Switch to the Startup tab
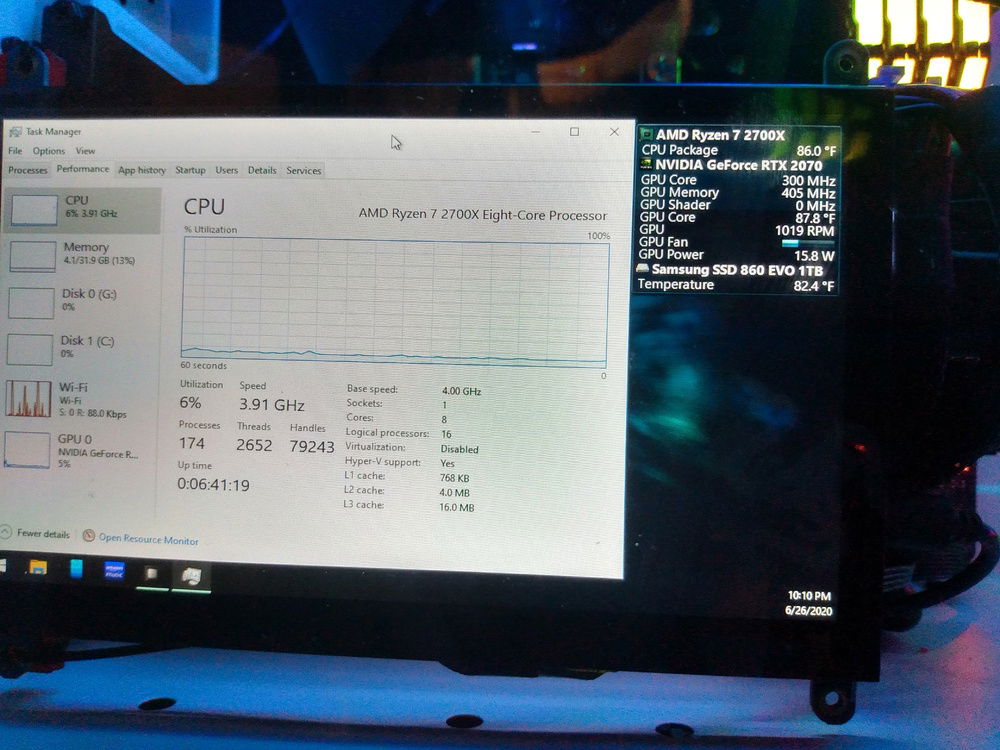Screen dimensions: 1000x750 (x=190, y=170)
